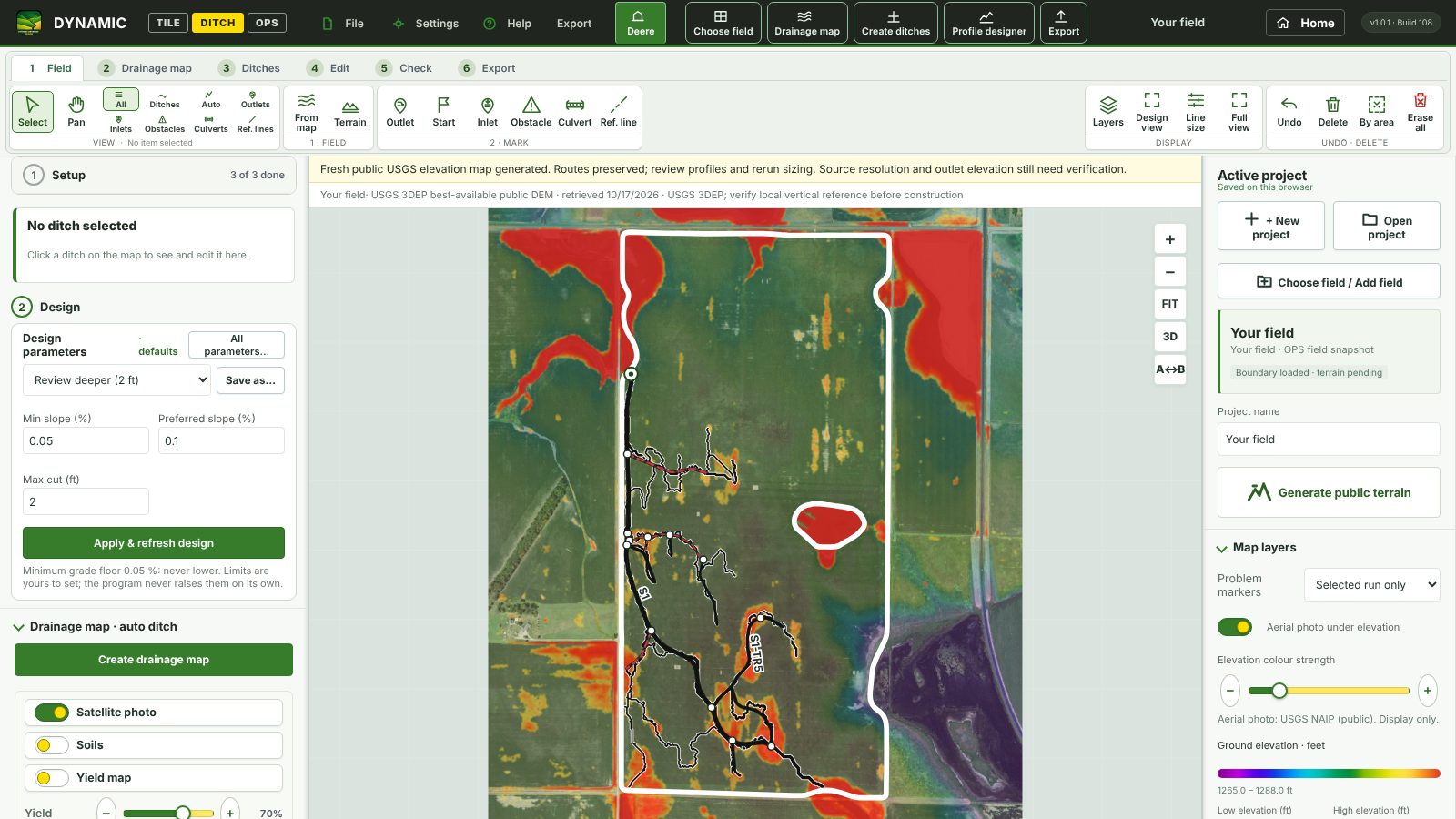Open the Layers display option
This screenshot has width=1456, height=819.
pos(1107,113)
